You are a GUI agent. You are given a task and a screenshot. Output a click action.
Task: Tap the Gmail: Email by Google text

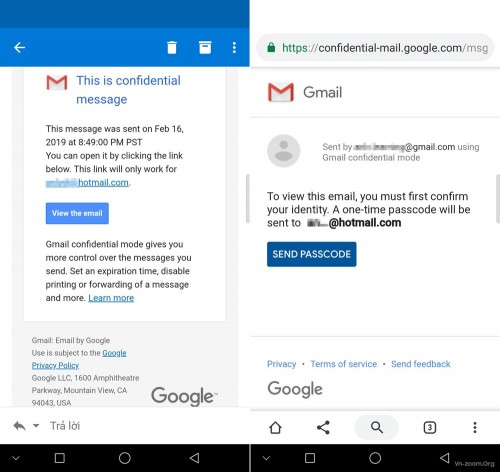click(x=71, y=340)
